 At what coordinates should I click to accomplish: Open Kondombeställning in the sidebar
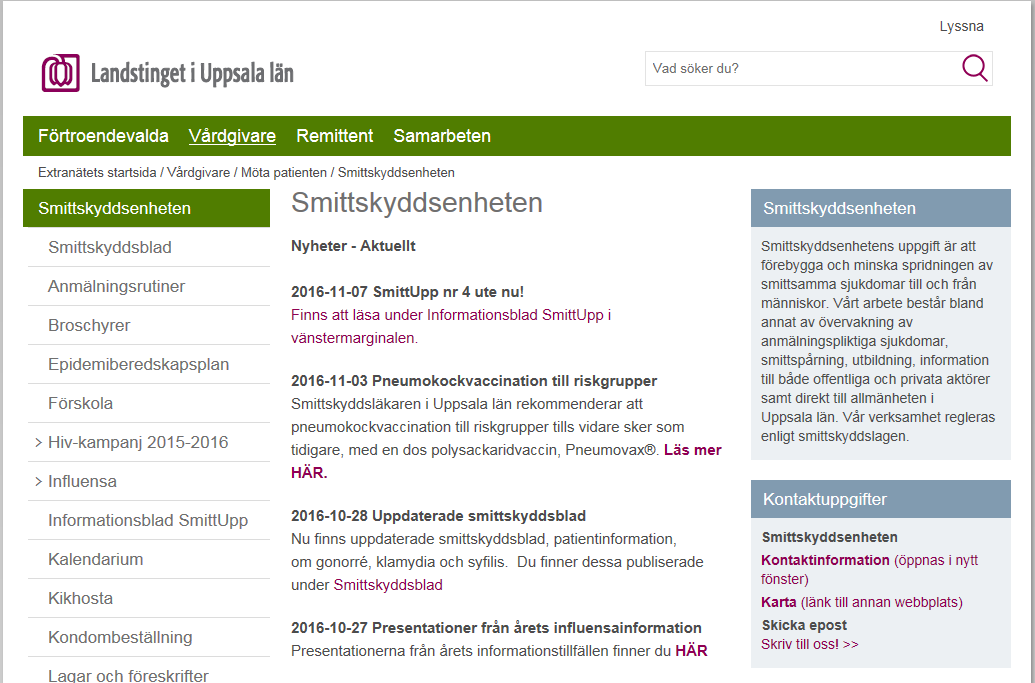click(x=120, y=637)
